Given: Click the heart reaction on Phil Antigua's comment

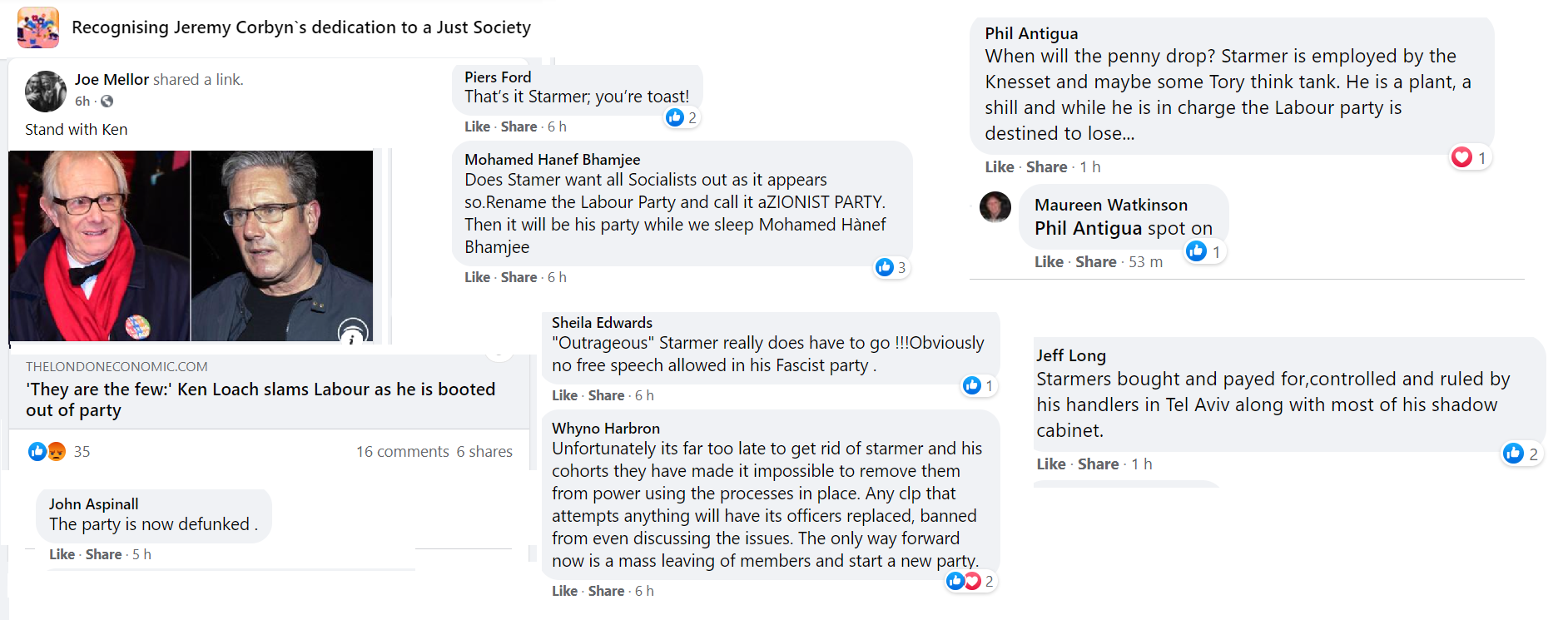Looking at the screenshot, I should [1461, 157].
